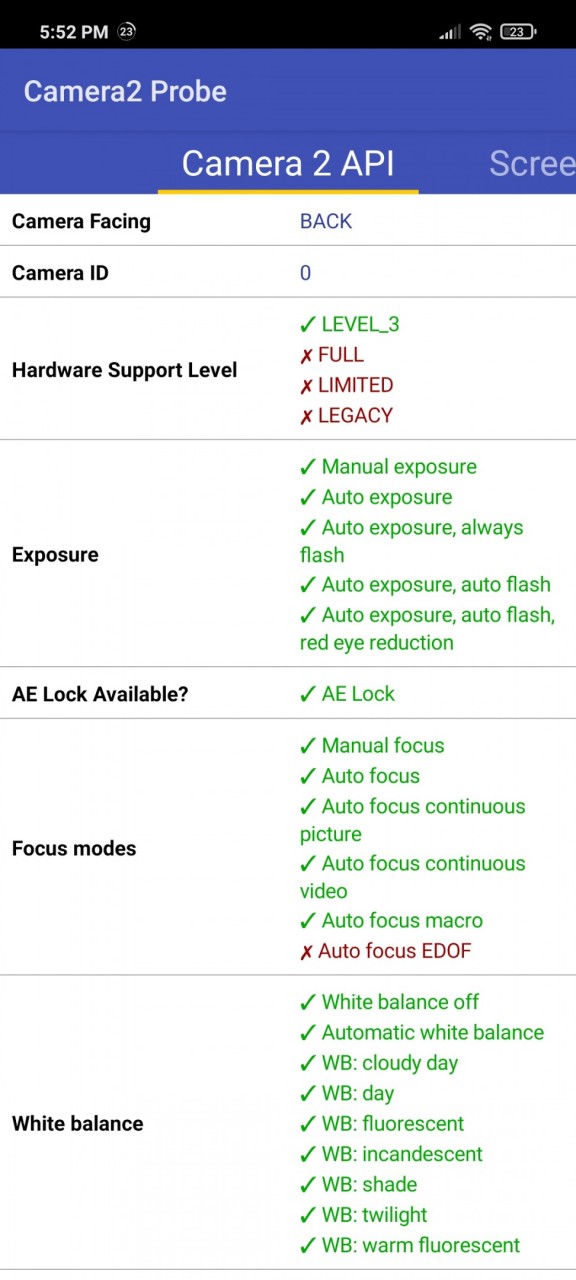Tap the green checkmark beside LEVEL_3
Image resolution: width=576 pixels, height=1280 pixels.
coord(308,325)
